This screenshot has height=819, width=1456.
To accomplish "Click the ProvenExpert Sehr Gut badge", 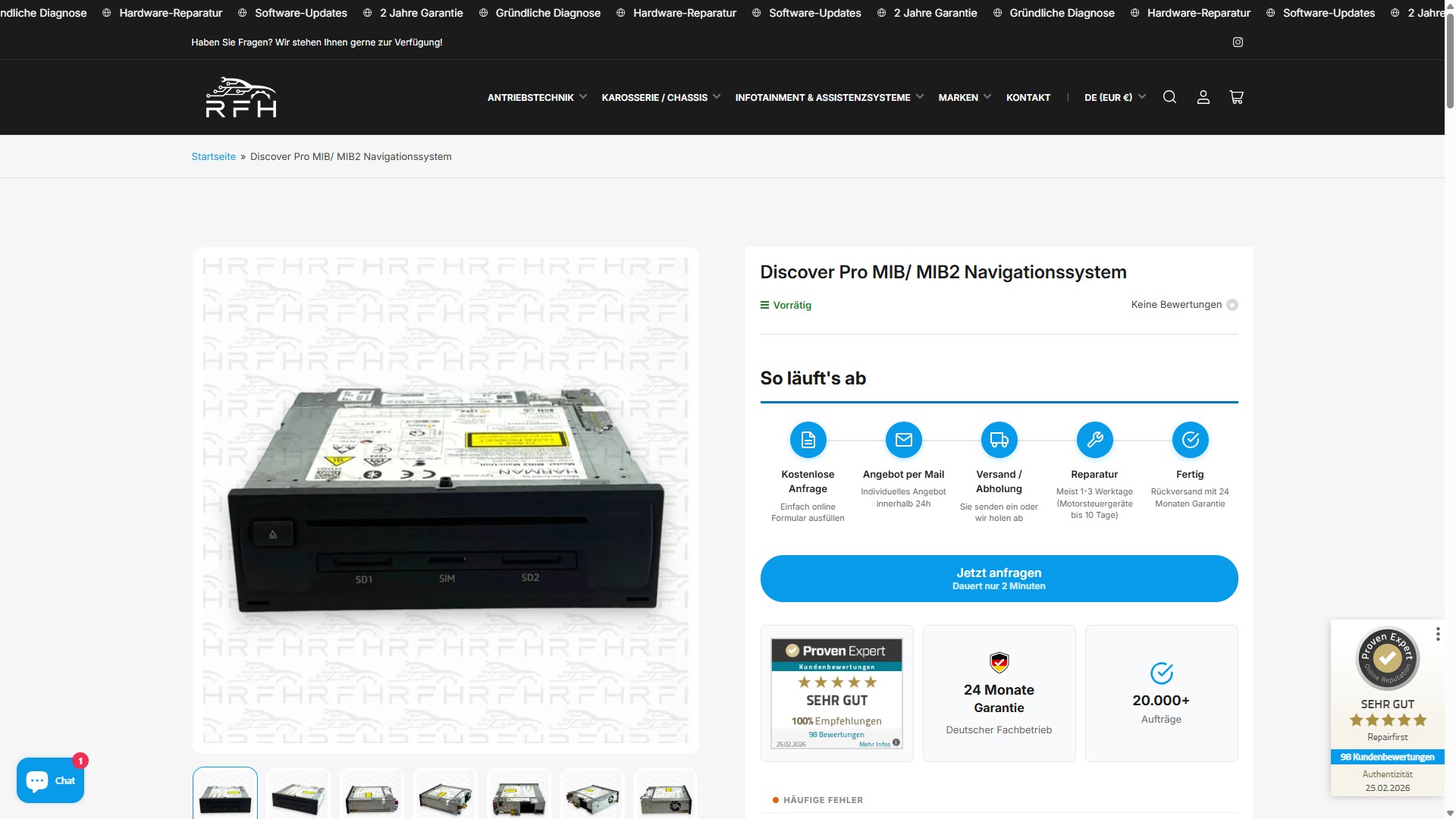I will 836,693.
